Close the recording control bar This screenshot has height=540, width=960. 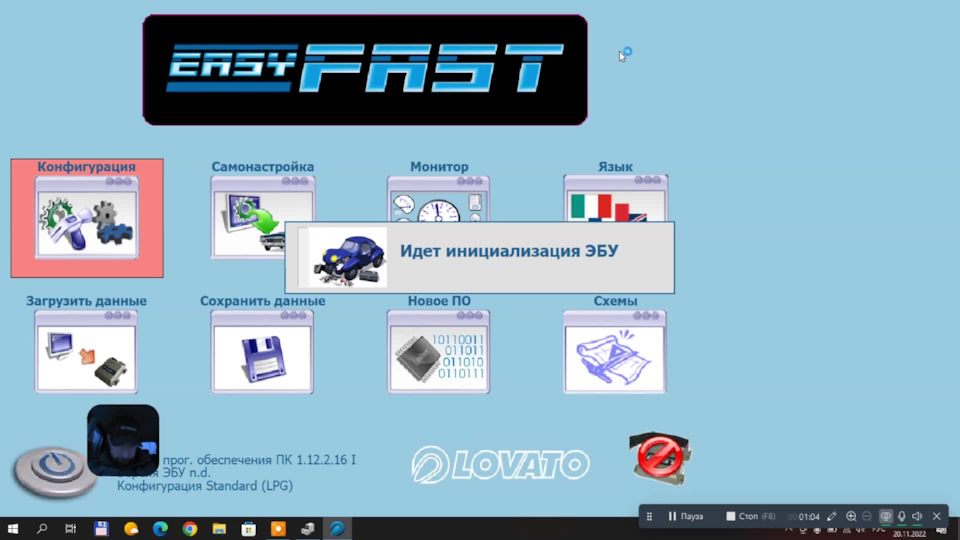[x=937, y=516]
